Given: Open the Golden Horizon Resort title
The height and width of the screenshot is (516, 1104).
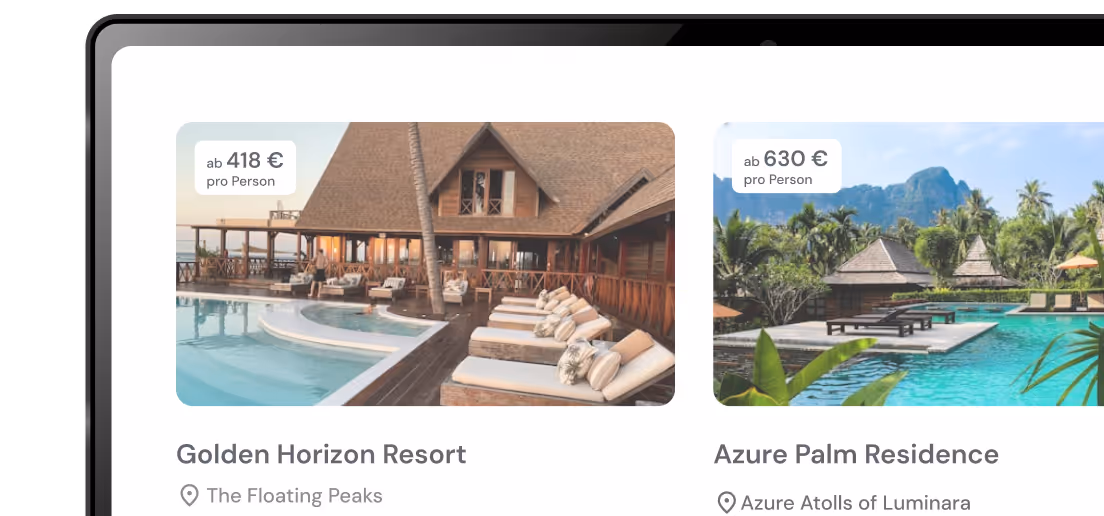Looking at the screenshot, I should coord(321,454).
